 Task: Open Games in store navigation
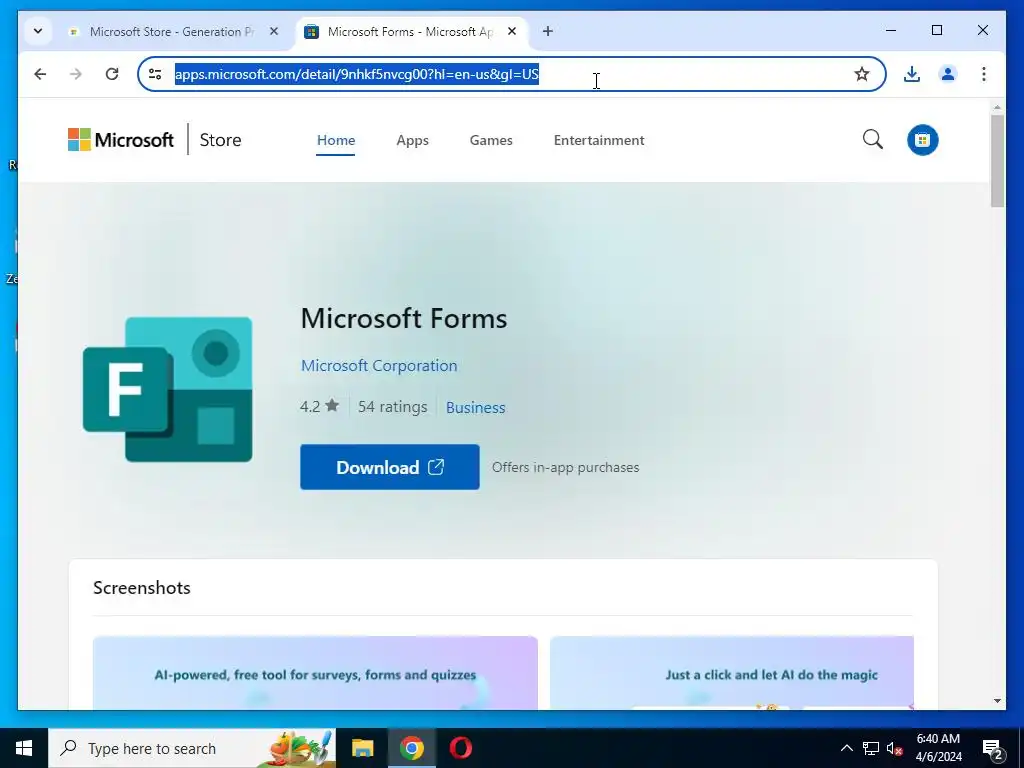[490, 140]
